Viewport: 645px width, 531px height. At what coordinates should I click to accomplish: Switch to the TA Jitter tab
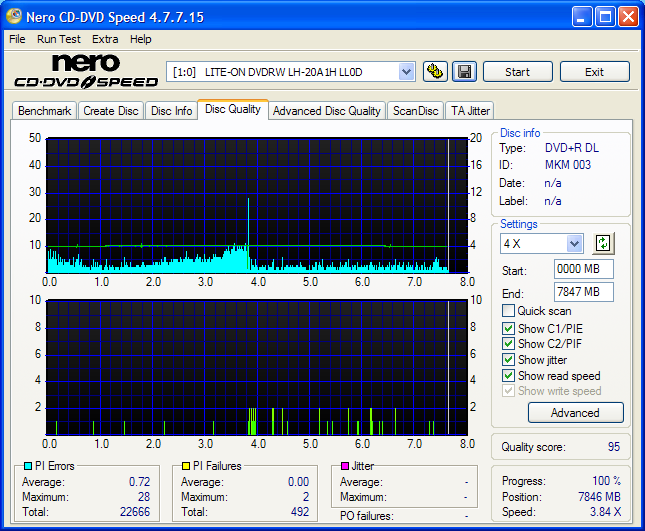click(470, 111)
